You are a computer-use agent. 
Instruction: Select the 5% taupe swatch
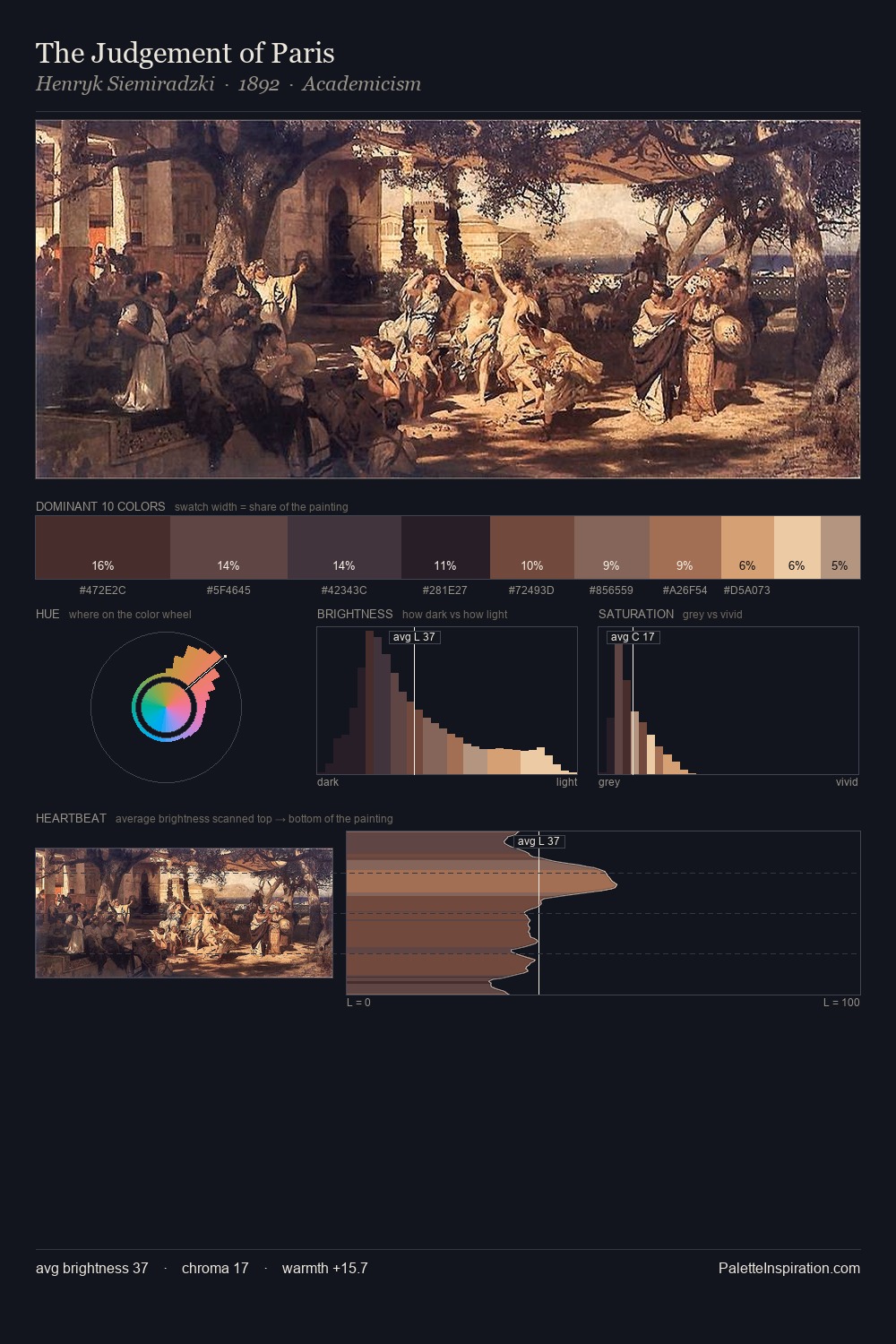tap(840, 547)
